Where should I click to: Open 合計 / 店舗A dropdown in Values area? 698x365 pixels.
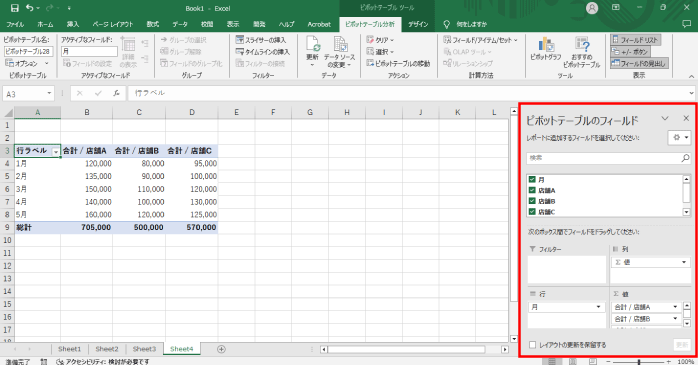(675, 307)
